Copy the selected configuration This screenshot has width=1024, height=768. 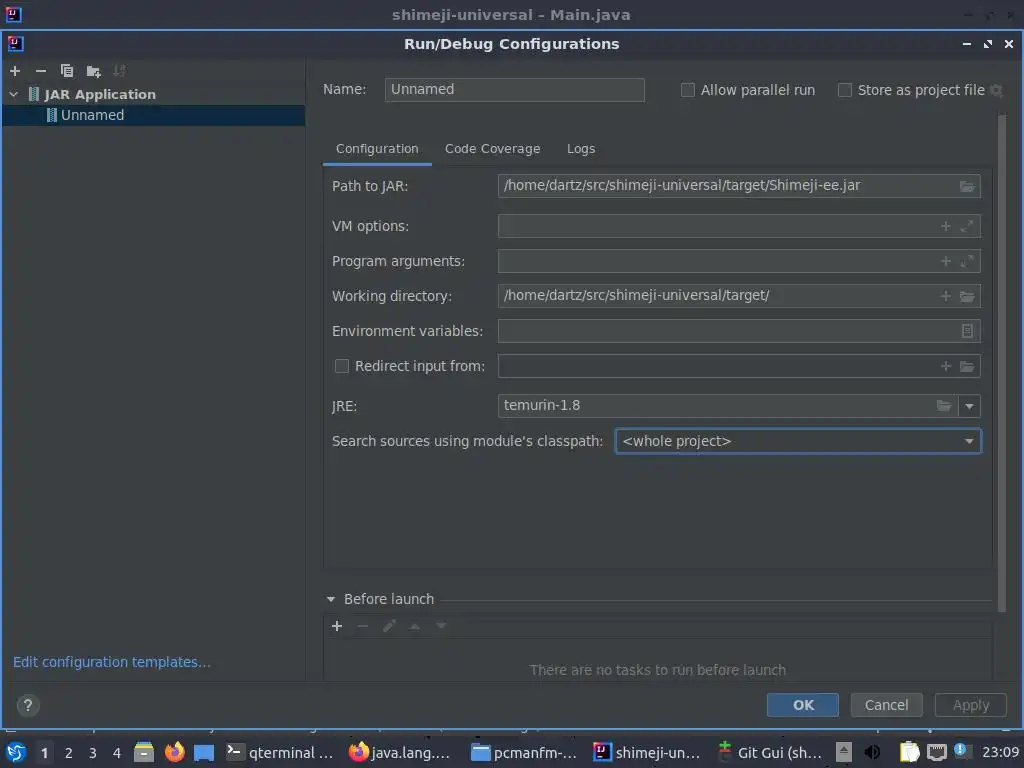[67, 71]
